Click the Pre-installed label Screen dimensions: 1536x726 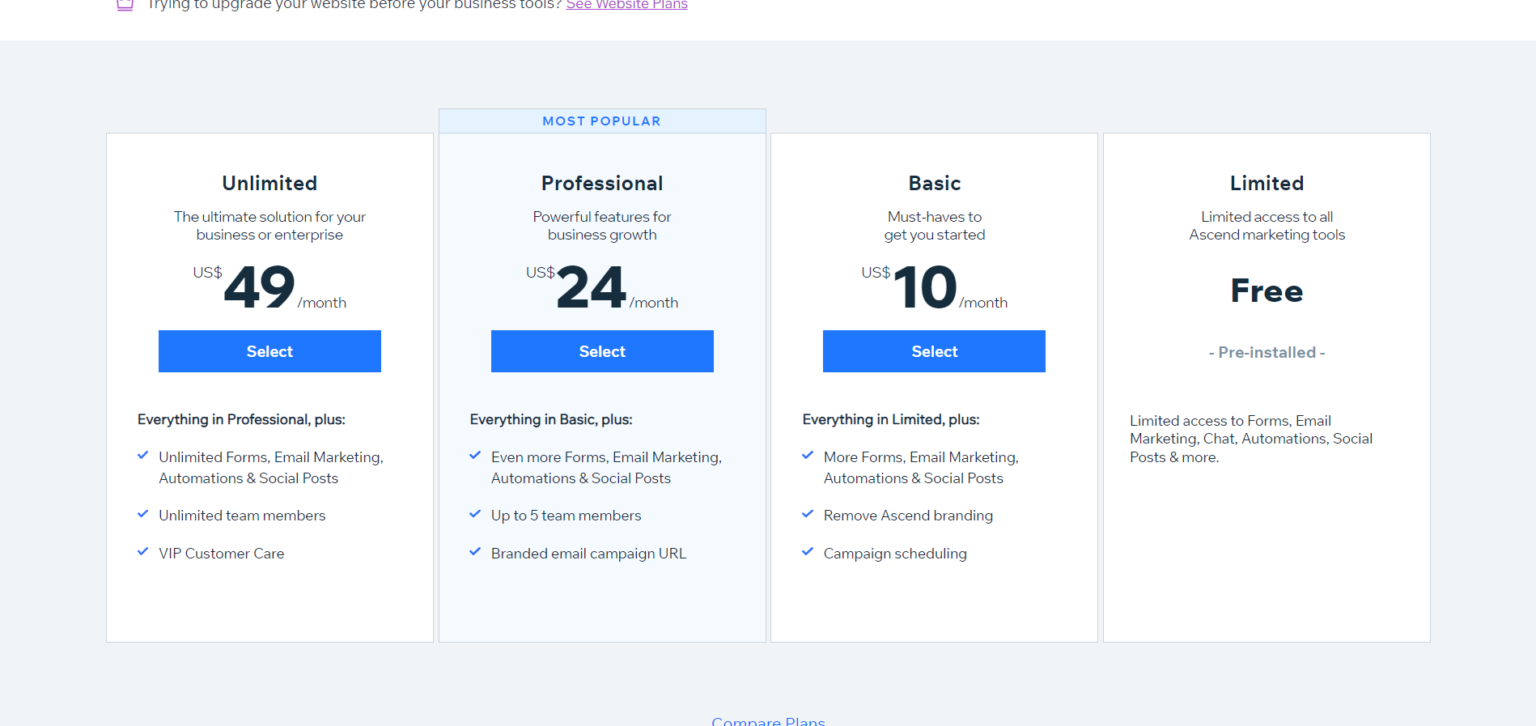coord(1266,352)
